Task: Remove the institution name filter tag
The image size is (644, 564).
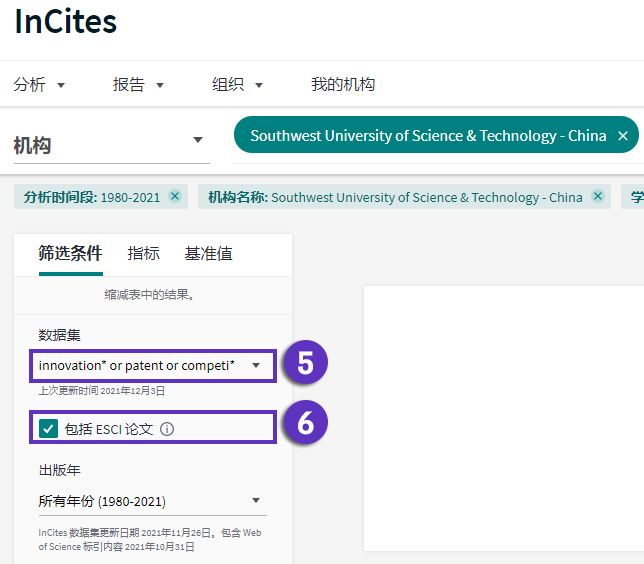Action: pyautogui.click(x=598, y=197)
